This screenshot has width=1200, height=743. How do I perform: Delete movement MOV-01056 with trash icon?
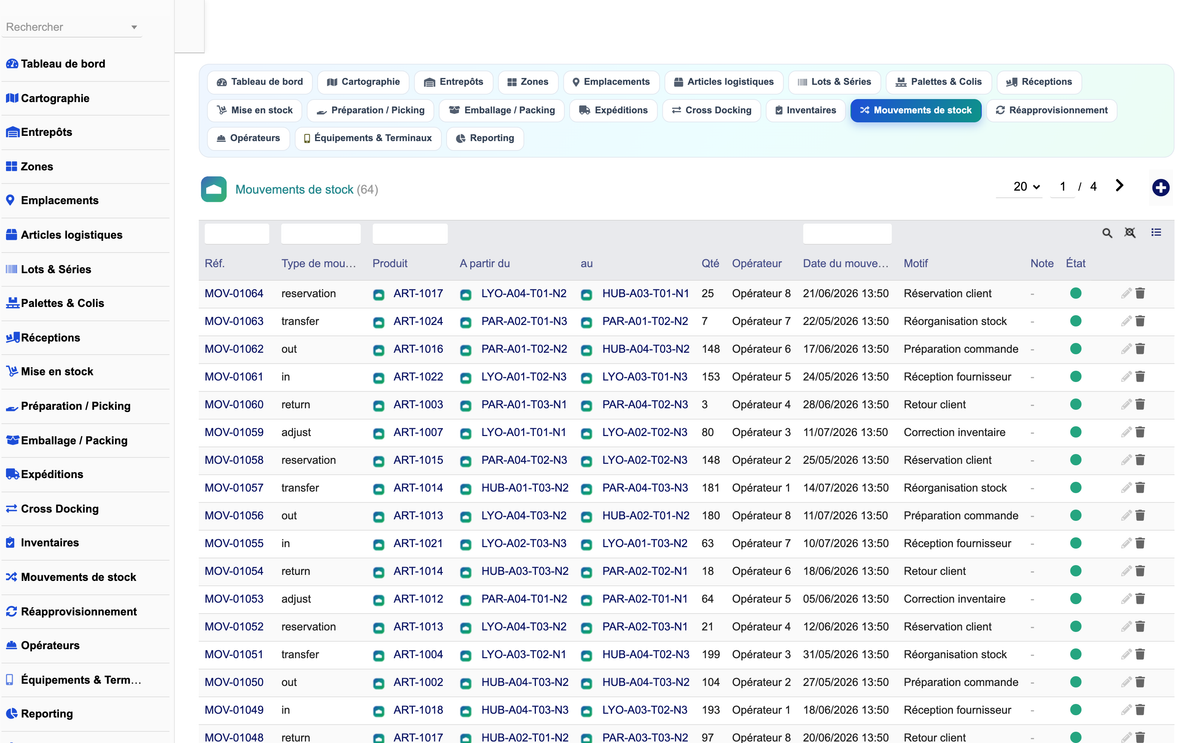1140,516
